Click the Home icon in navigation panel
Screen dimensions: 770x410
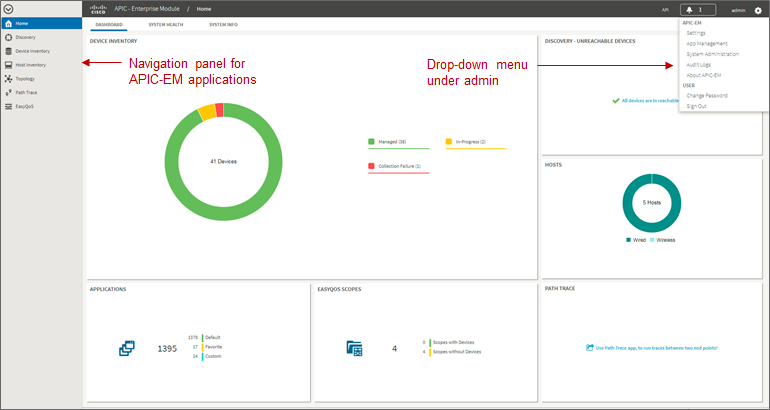click(x=8, y=23)
